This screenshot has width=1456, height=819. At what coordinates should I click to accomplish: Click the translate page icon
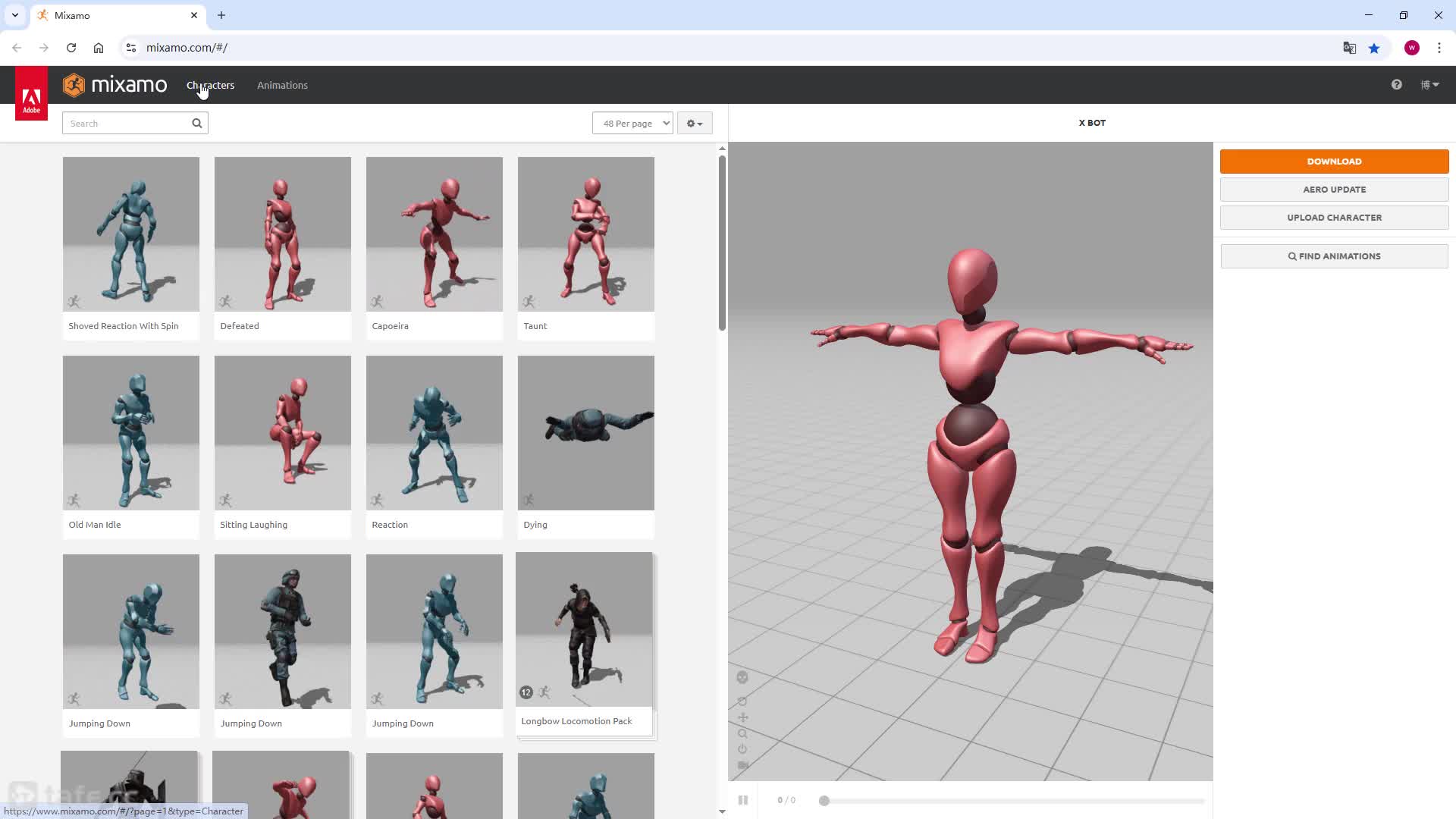[x=1349, y=48]
